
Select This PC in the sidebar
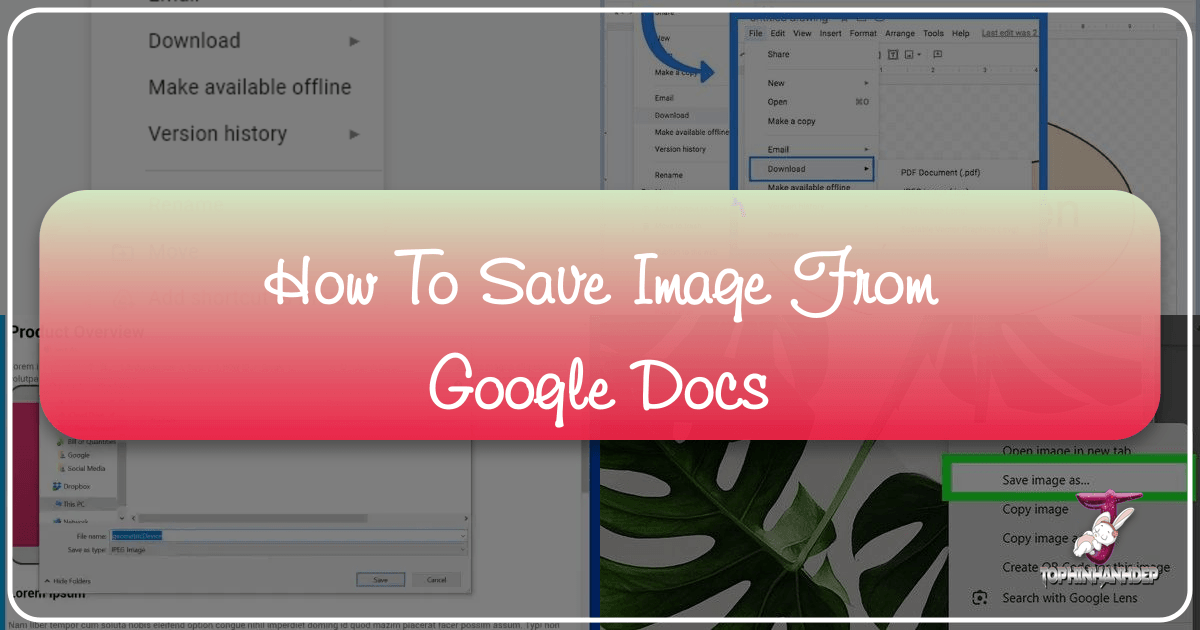coord(76,504)
